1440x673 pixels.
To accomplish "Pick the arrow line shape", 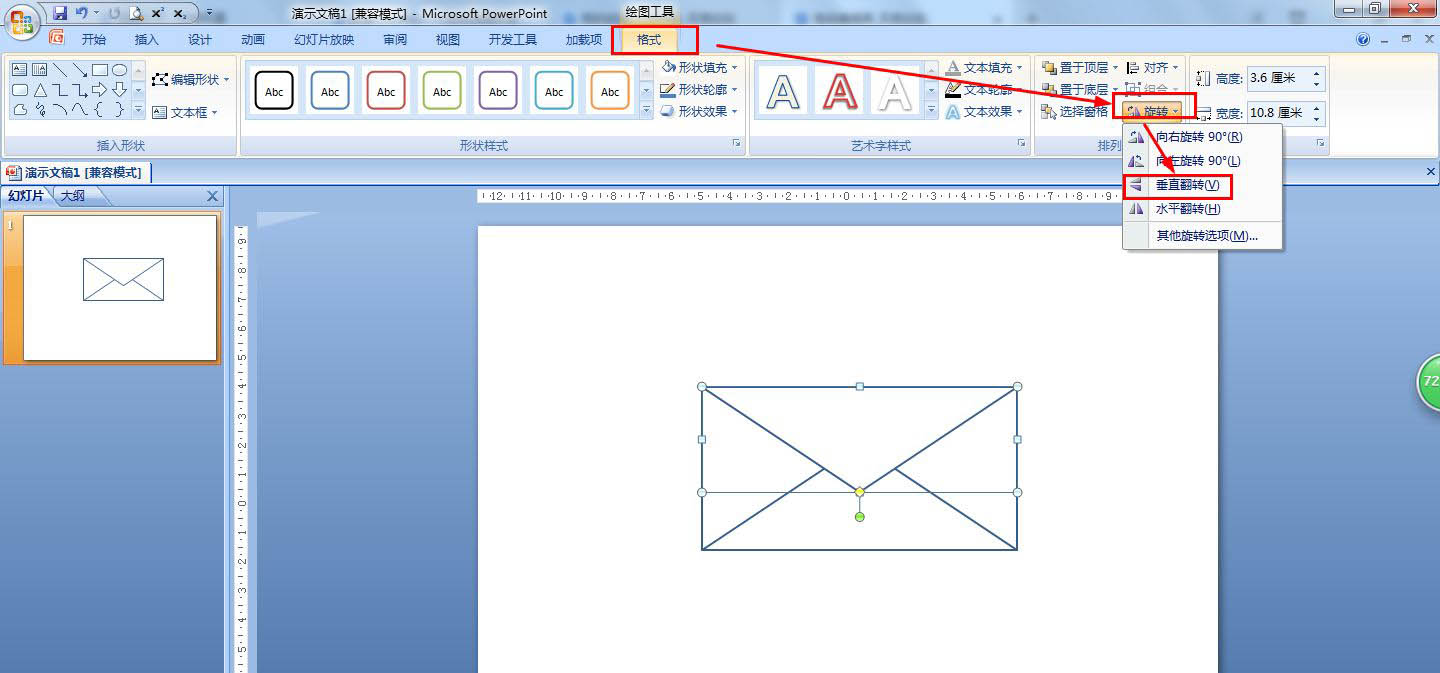I will [x=80, y=70].
